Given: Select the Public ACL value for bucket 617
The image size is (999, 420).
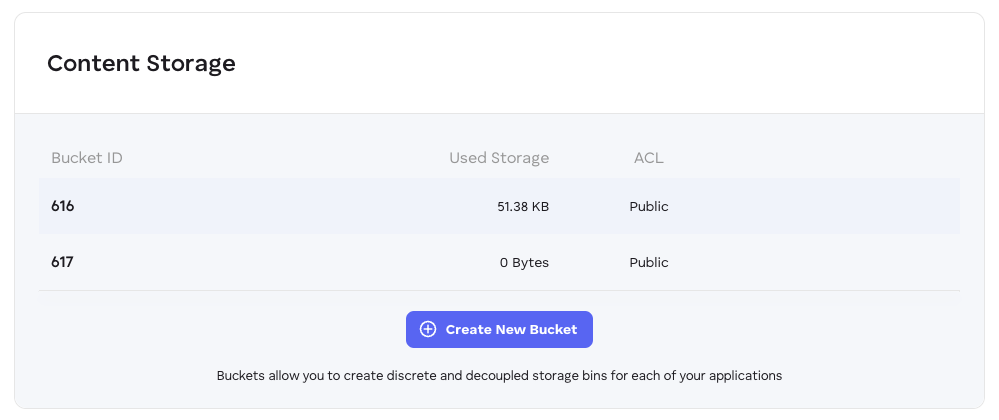Looking at the screenshot, I should [x=649, y=263].
